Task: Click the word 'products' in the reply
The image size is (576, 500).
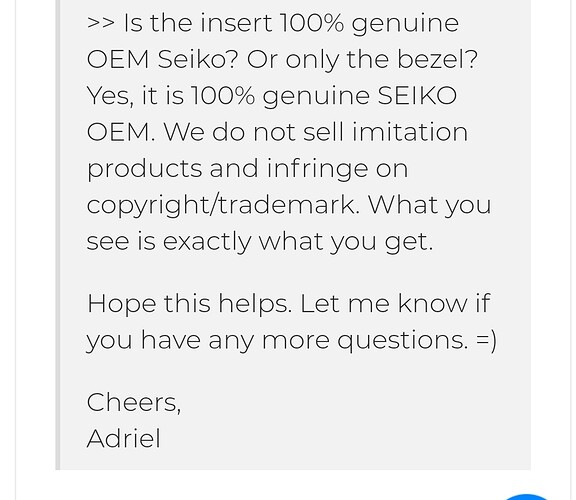Action: point(144,169)
